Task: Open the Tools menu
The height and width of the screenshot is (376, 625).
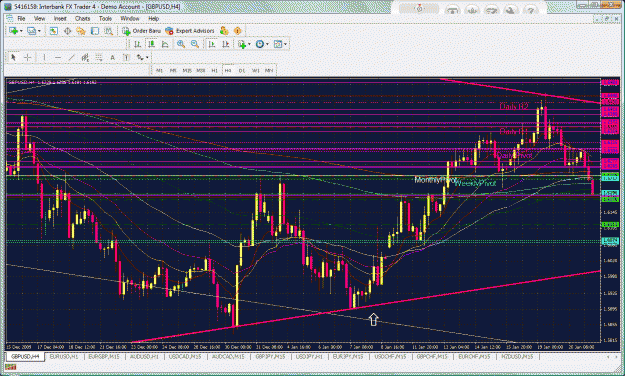Action: [x=105, y=19]
